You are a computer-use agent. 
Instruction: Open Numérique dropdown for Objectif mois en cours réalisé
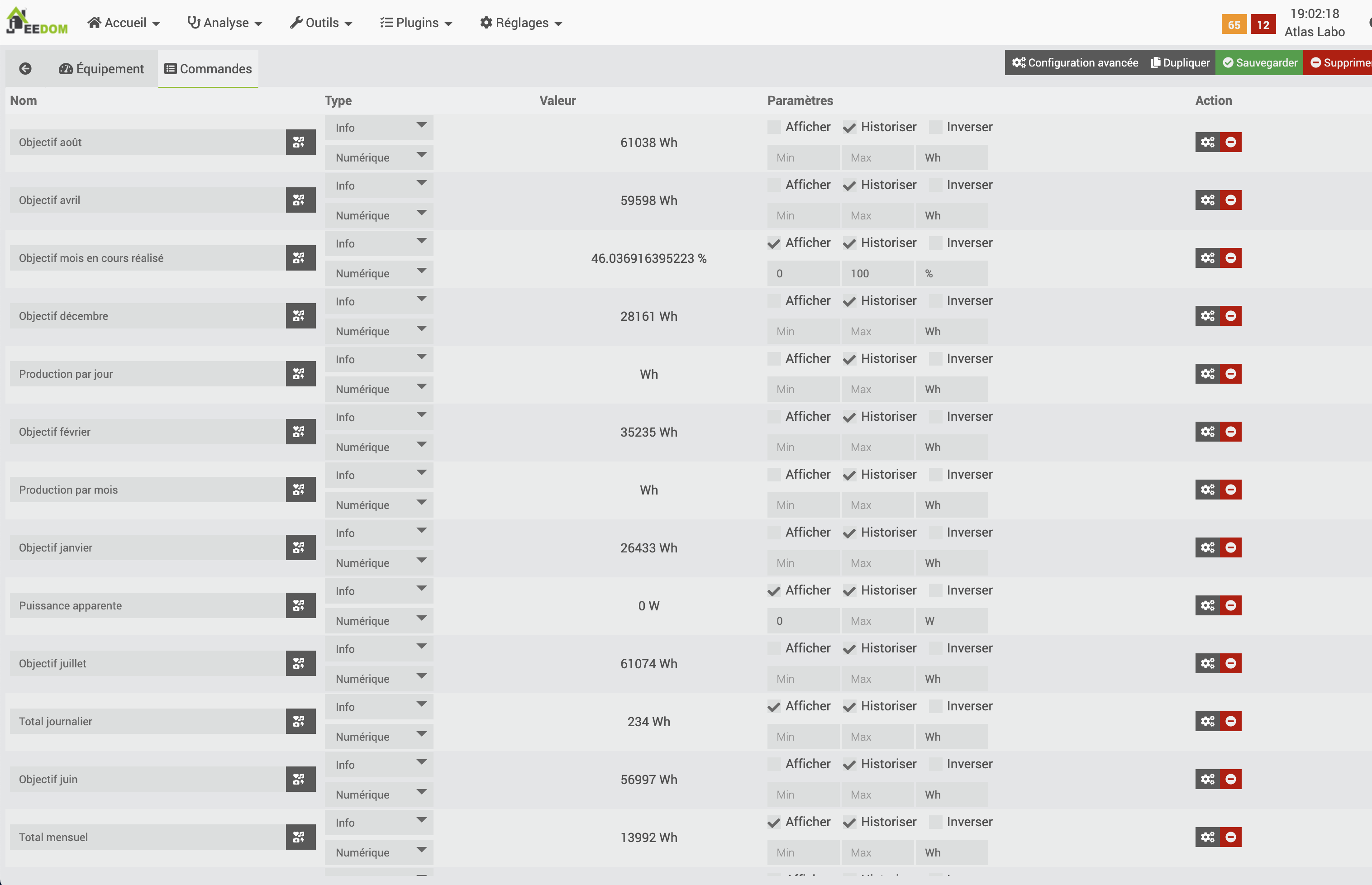point(379,274)
